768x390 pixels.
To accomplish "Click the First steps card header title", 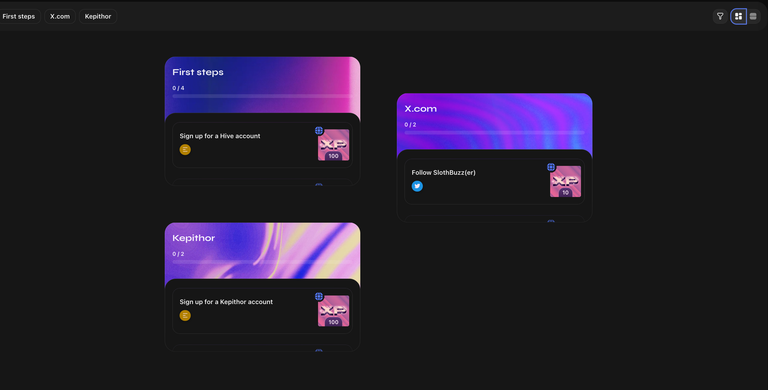I will pyautogui.click(x=198, y=72).
